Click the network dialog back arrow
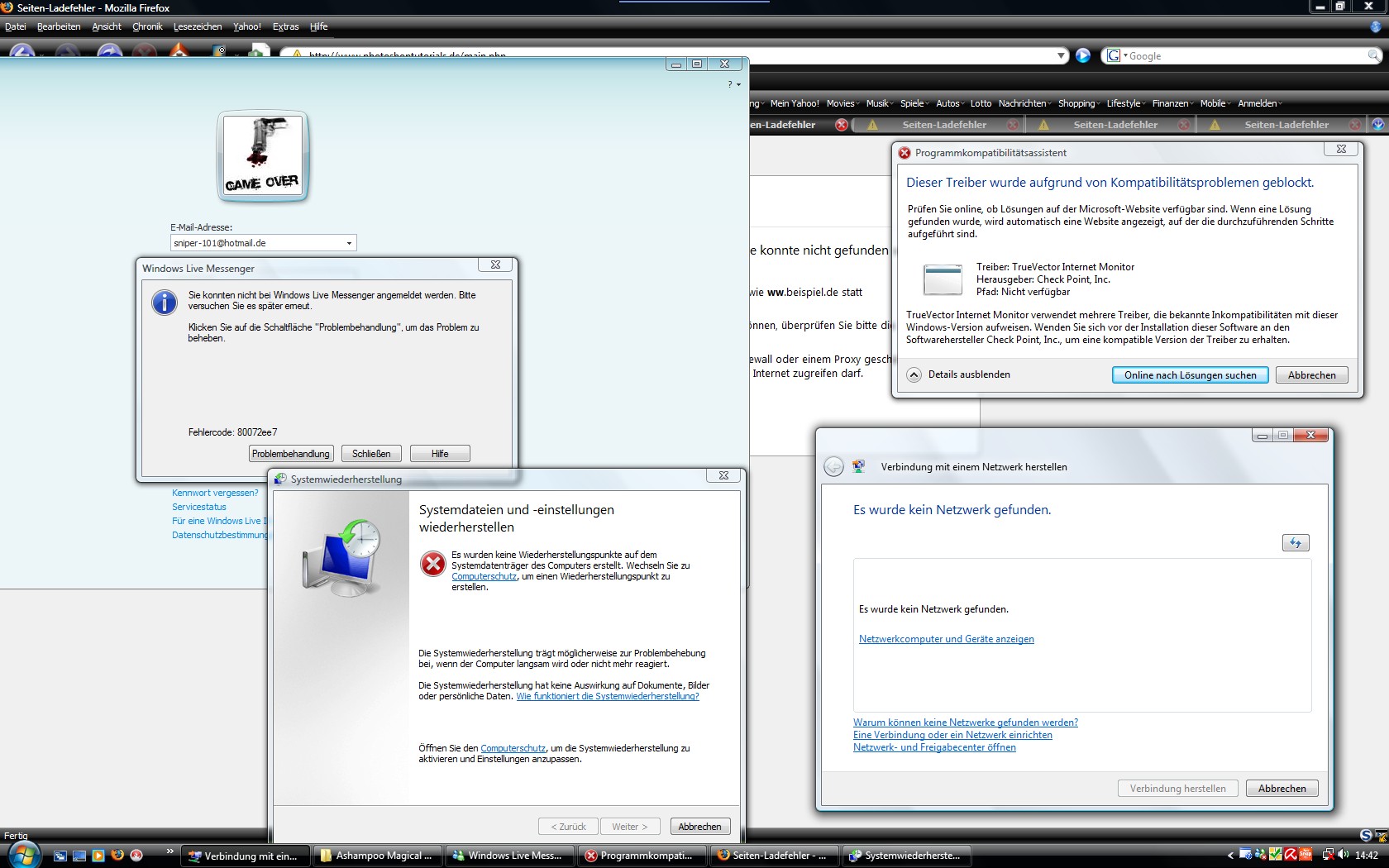This screenshot has height=868, width=1389. tap(833, 467)
